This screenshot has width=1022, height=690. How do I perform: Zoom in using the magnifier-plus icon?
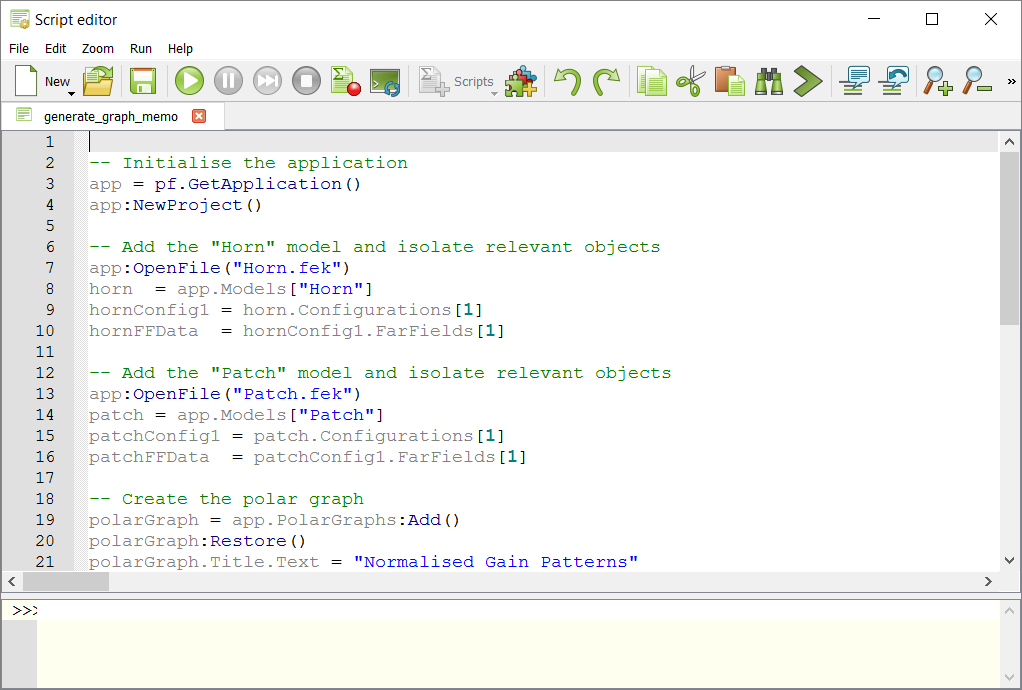click(937, 81)
